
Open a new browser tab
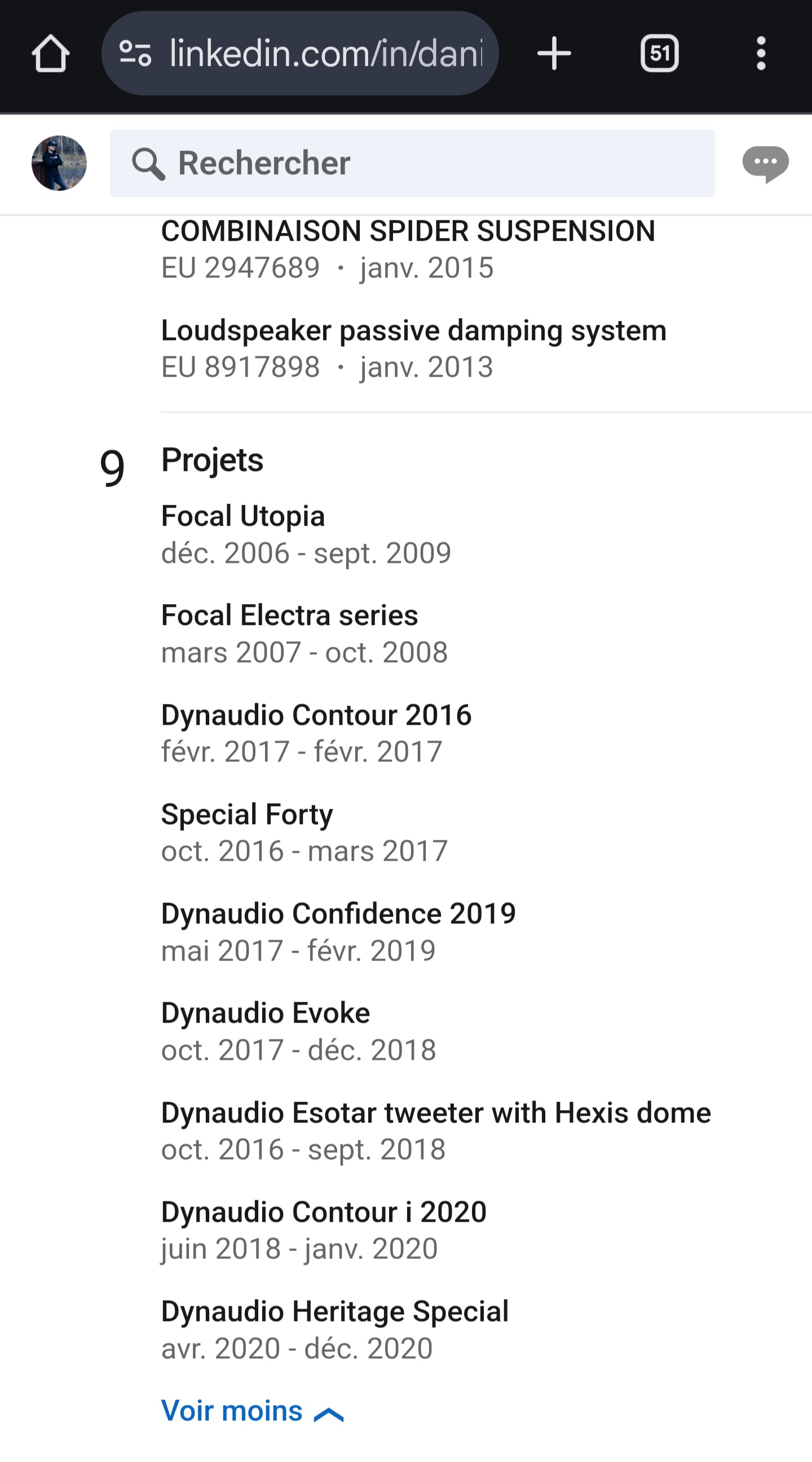pos(554,54)
